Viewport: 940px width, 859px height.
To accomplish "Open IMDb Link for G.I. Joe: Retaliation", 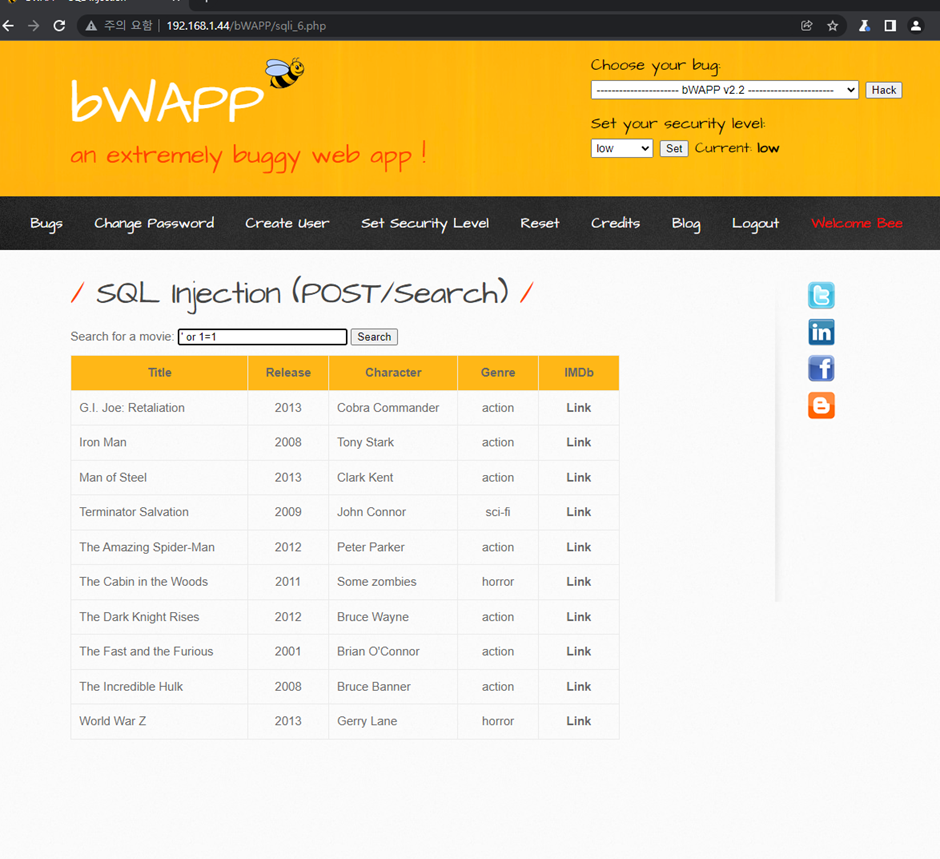I will [x=579, y=408].
